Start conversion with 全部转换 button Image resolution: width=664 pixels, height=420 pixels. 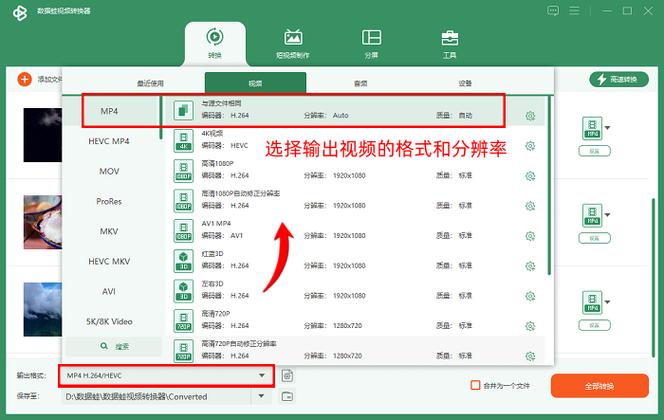(600, 386)
